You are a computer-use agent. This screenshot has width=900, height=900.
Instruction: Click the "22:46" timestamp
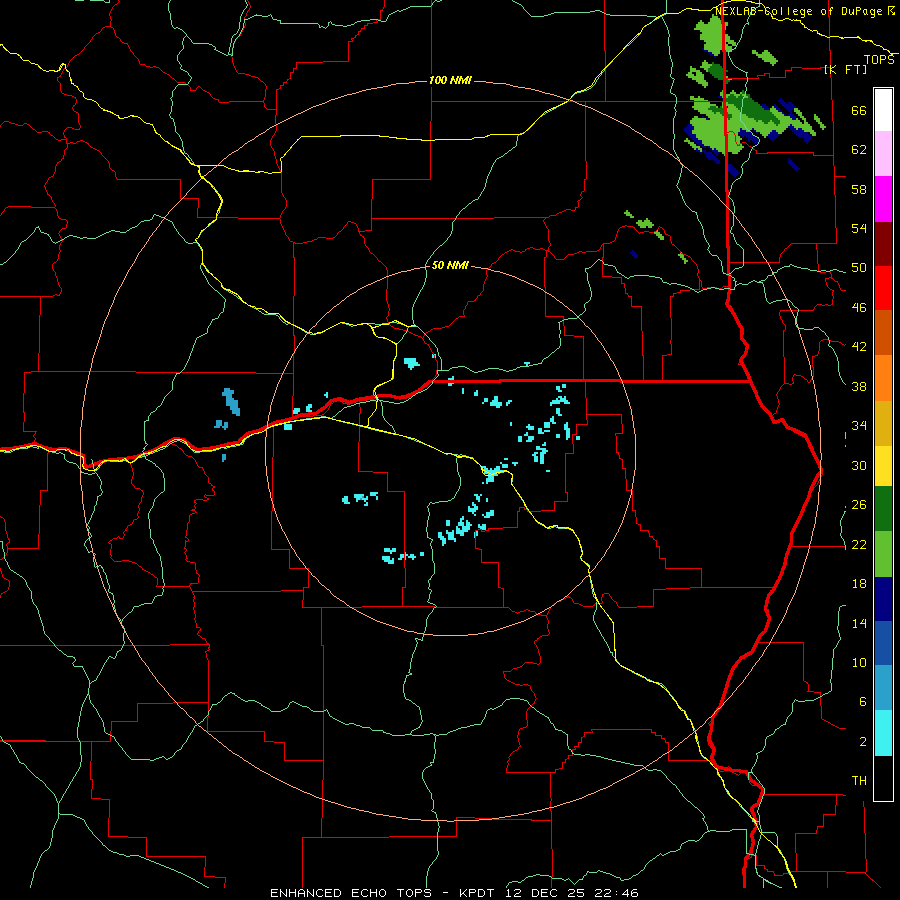tap(617, 893)
